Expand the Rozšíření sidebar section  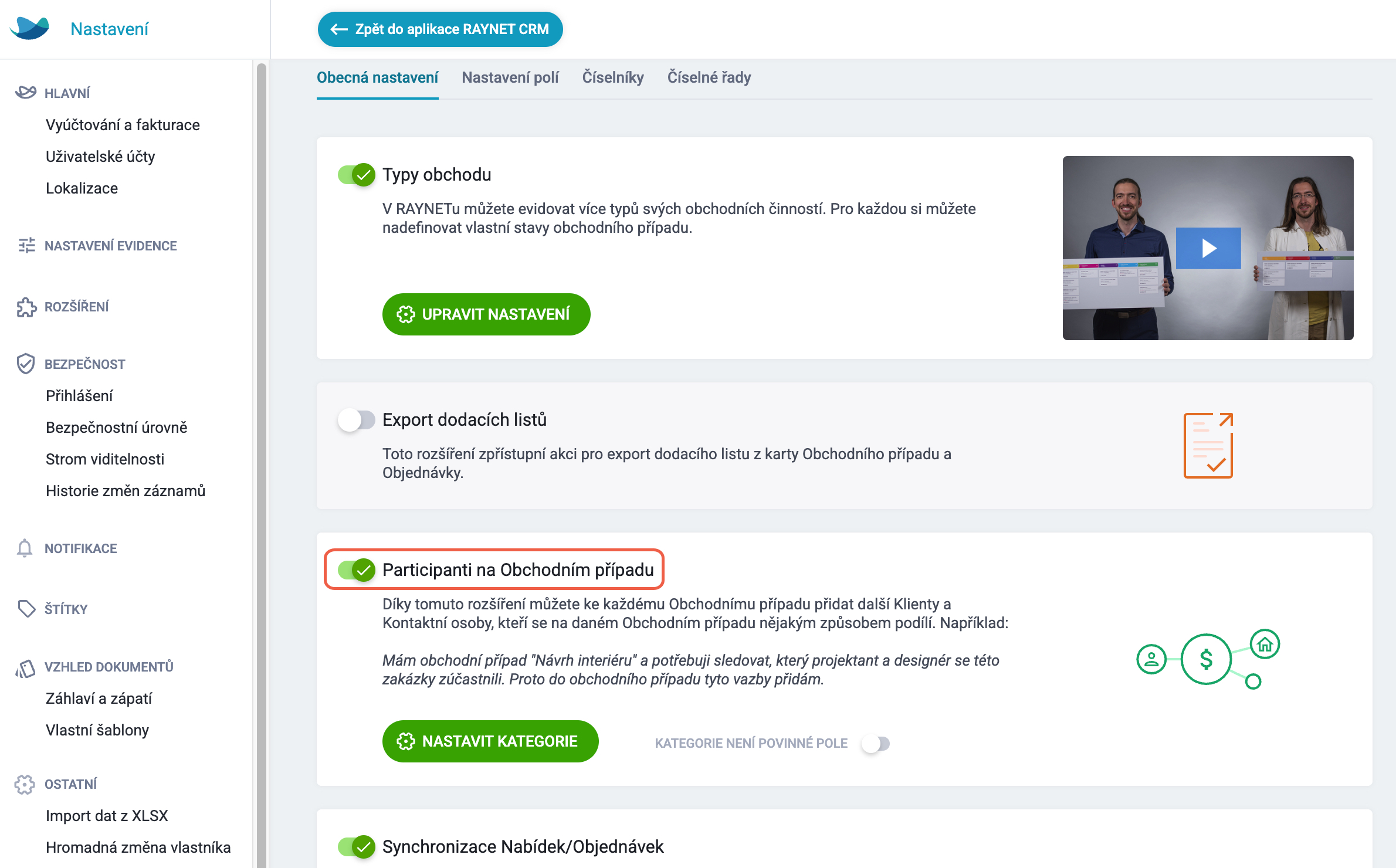pos(76,307)
